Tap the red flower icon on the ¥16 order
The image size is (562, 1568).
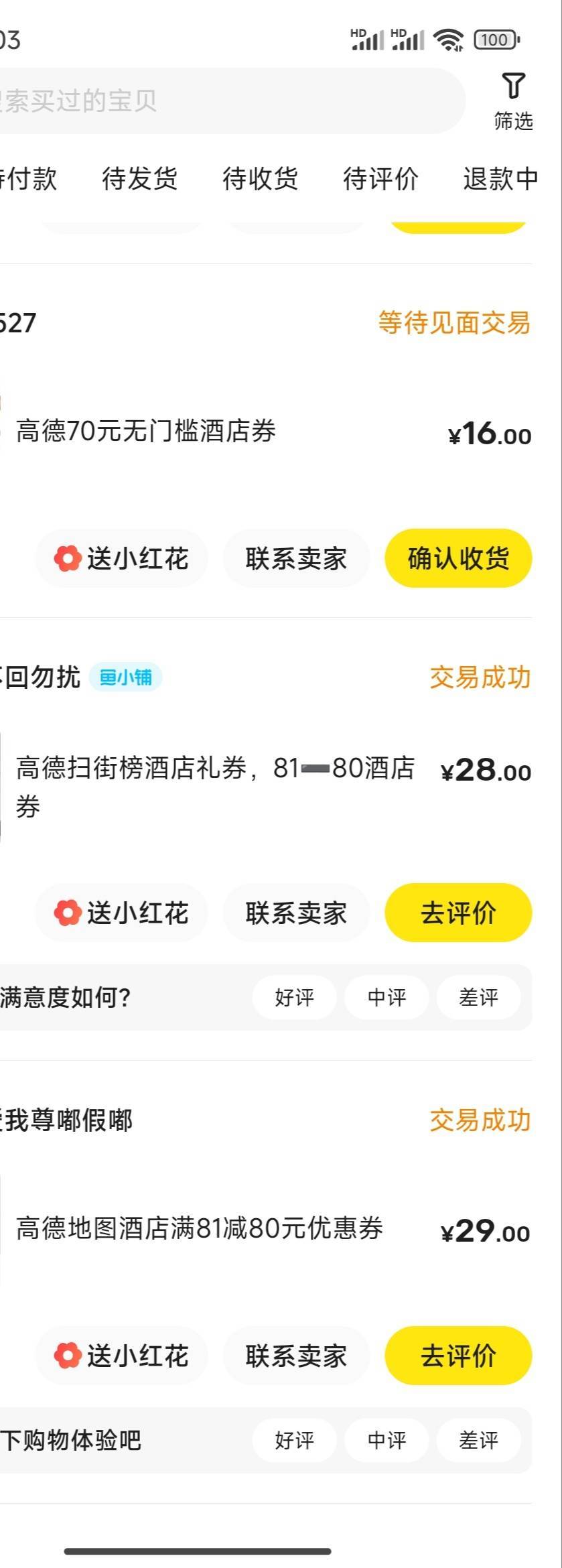68,558
